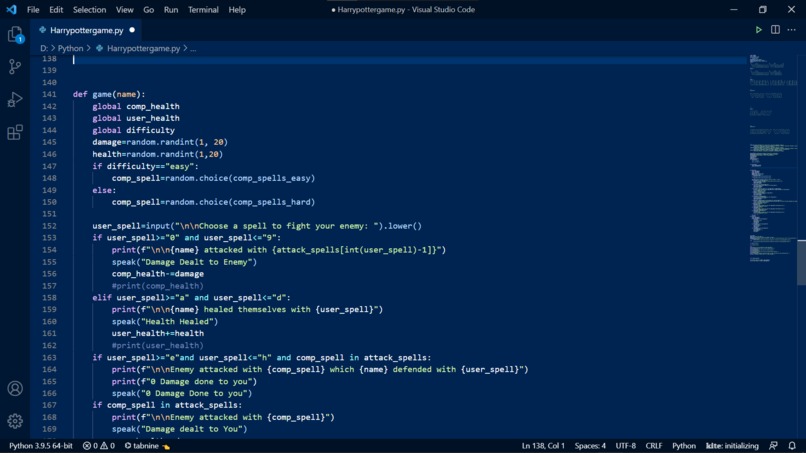Change encoding via UTF-8 indicator
806x453 pixels.
pyautogui.click(x=626, y=446)
